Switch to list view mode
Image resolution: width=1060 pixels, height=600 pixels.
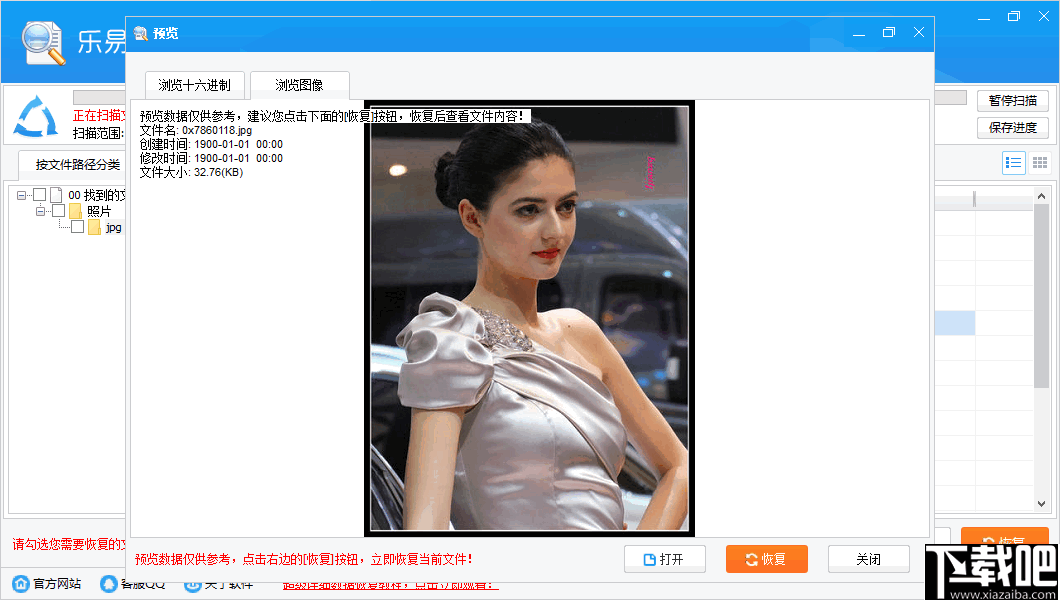pyautogui.click(x=1013, y=162)
